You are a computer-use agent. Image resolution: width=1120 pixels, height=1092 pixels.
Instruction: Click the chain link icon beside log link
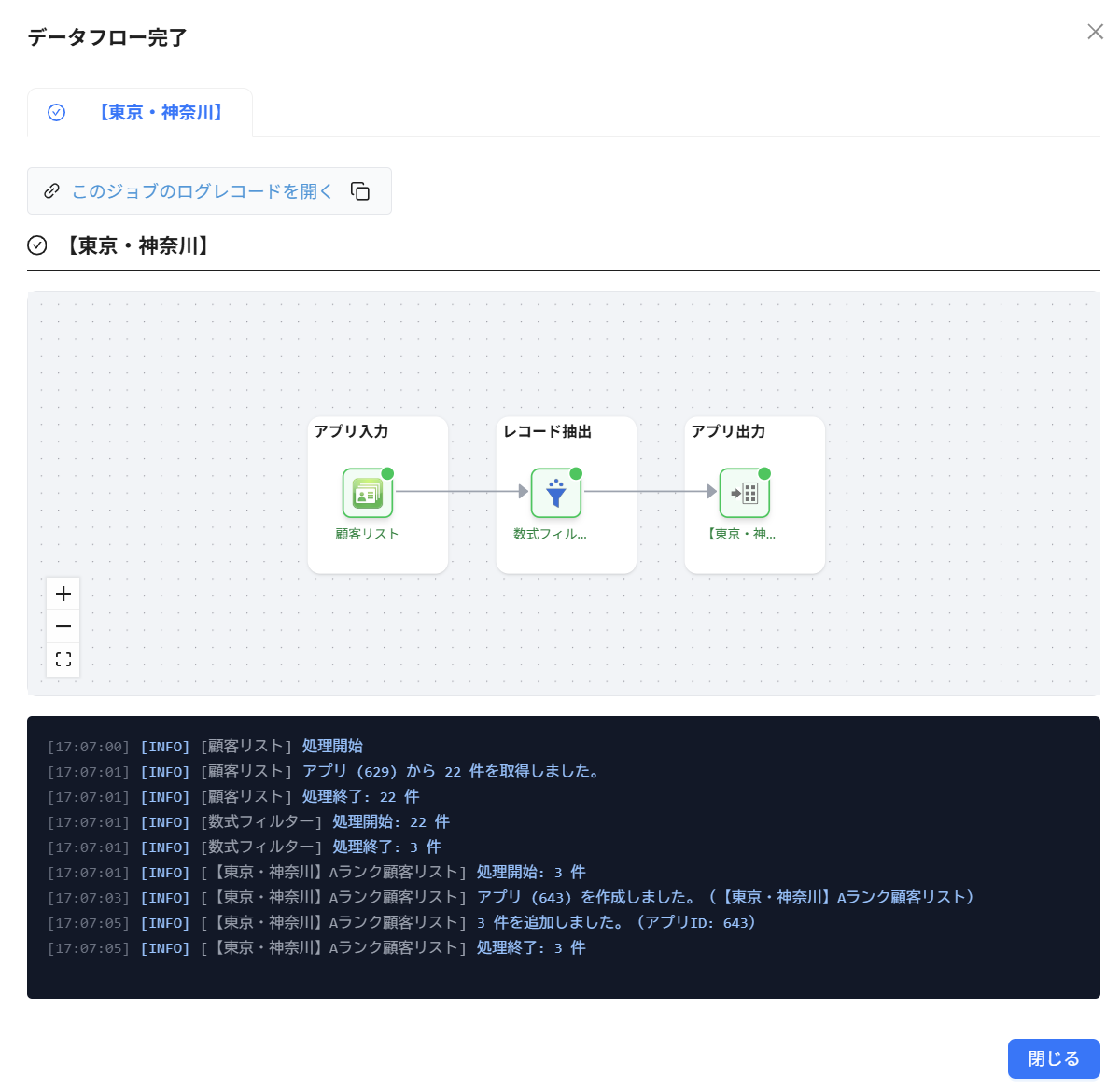pos(52,191)
